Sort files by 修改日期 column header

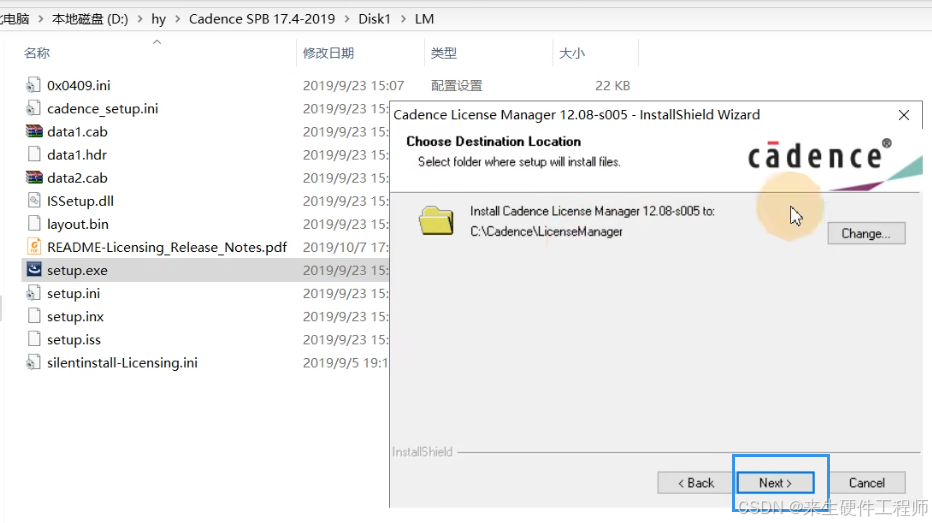328,53
